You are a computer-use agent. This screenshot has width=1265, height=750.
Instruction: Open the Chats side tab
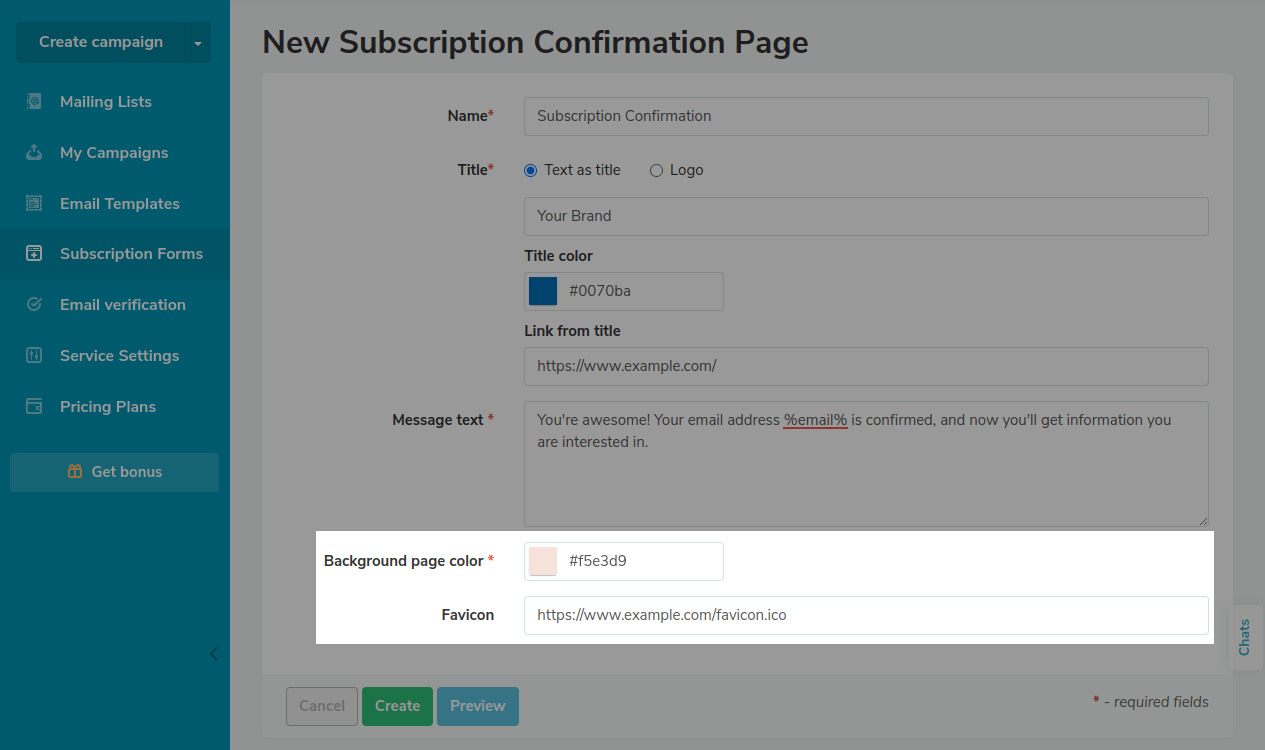(1245, 637)
